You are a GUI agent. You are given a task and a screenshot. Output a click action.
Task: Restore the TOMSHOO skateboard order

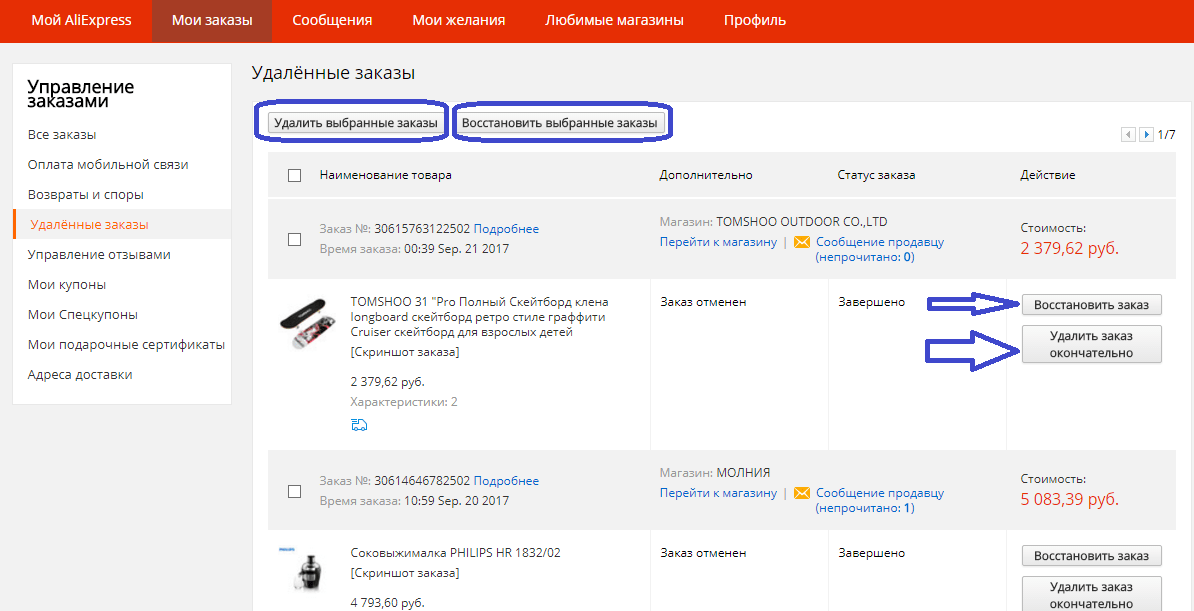(x=1091, y=305)
